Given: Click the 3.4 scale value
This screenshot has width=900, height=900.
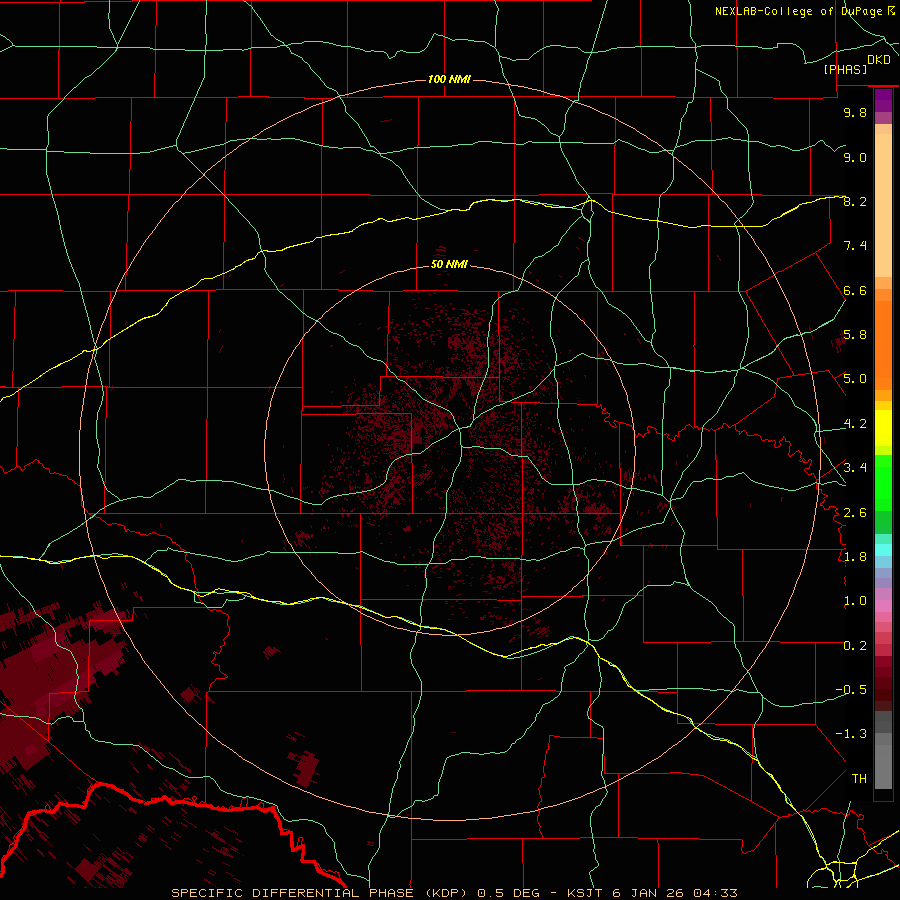Looking at the screenshot, I should (x=855, y=468).
